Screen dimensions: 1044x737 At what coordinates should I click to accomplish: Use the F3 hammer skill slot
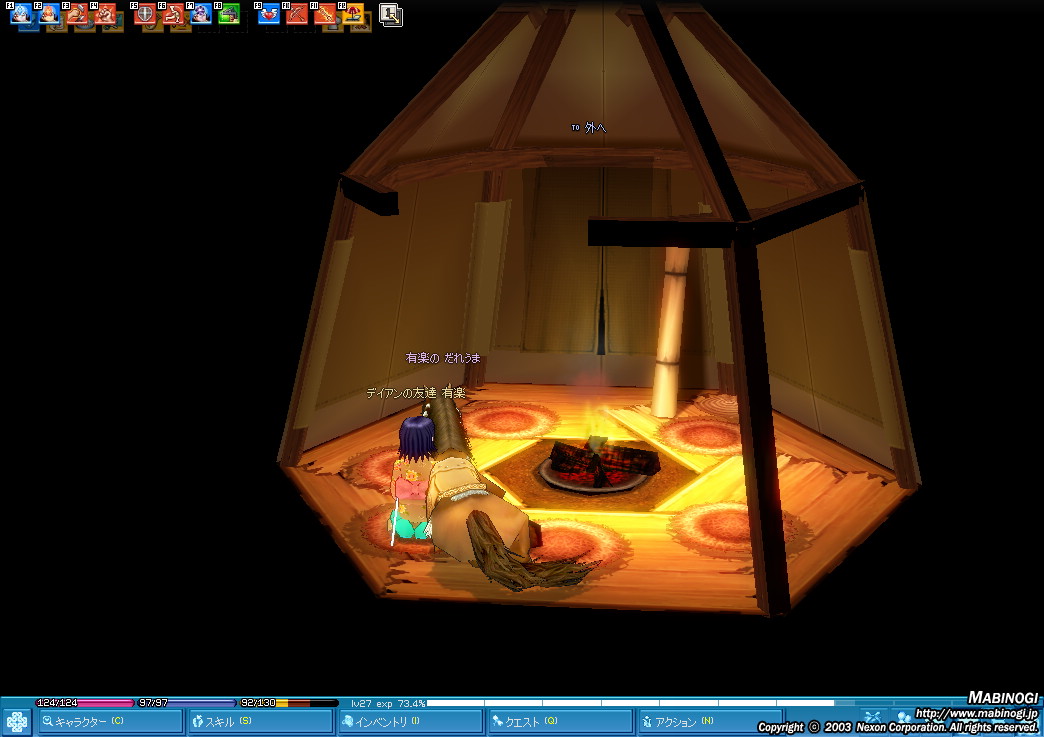[77, 13]
